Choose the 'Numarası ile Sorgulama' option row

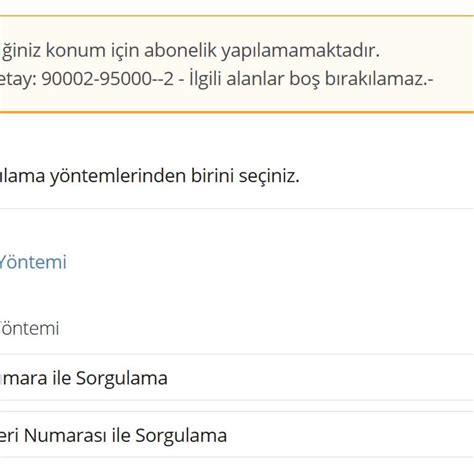pos(237,435)
